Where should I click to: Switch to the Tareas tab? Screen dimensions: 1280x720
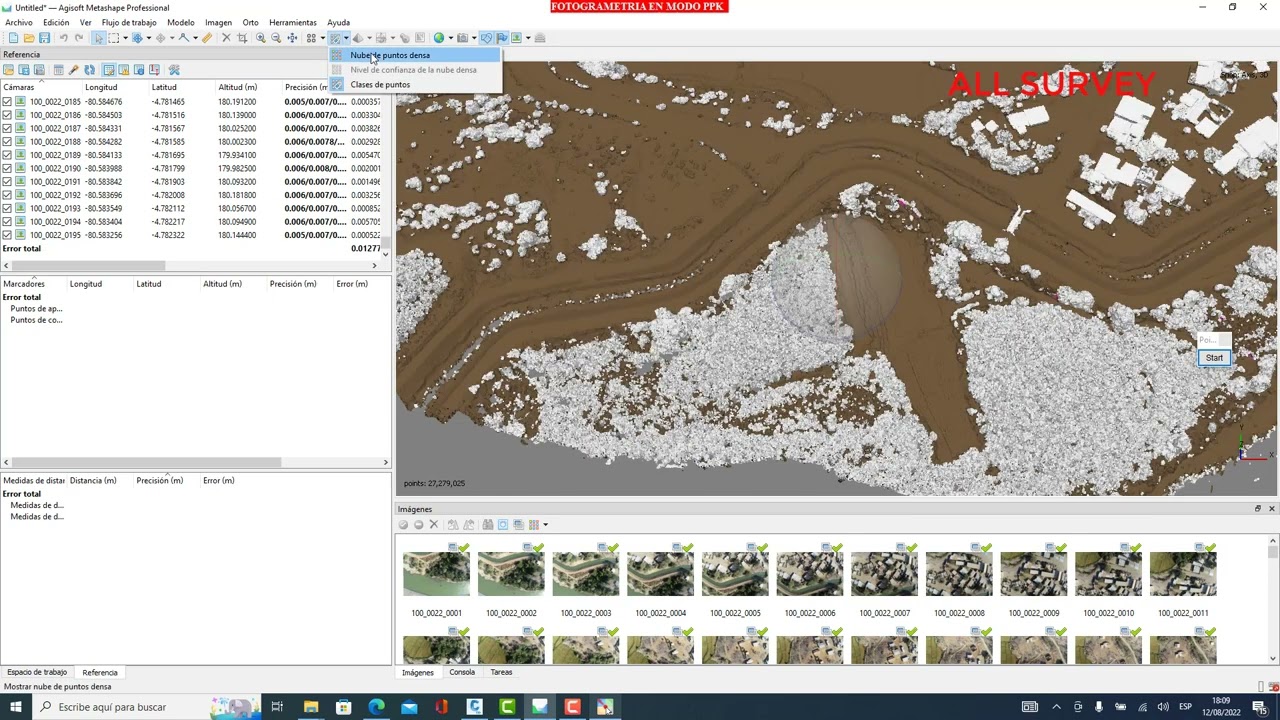[x=501, y=672]
